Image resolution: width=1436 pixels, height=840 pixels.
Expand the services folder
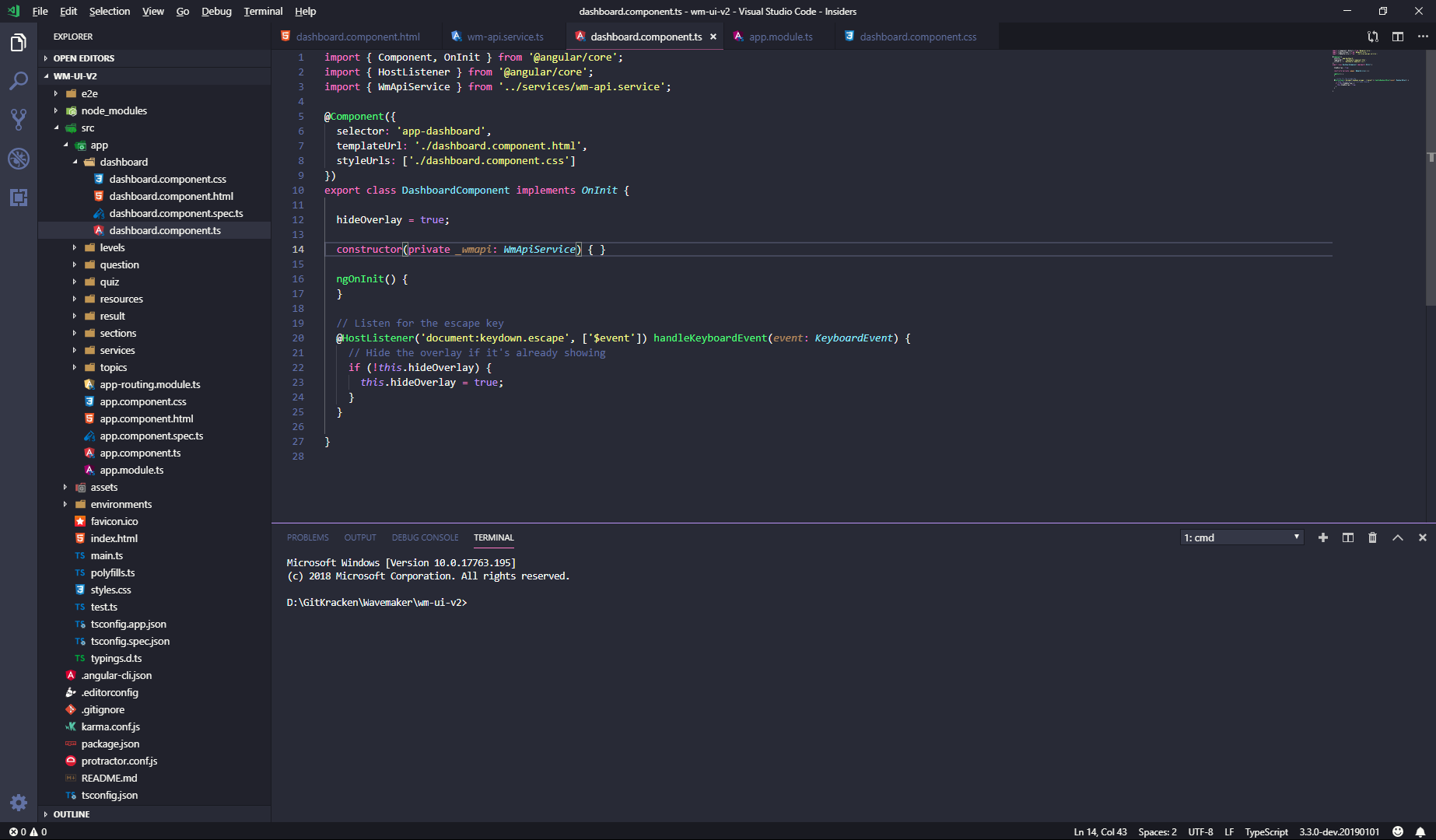point(117,350)
